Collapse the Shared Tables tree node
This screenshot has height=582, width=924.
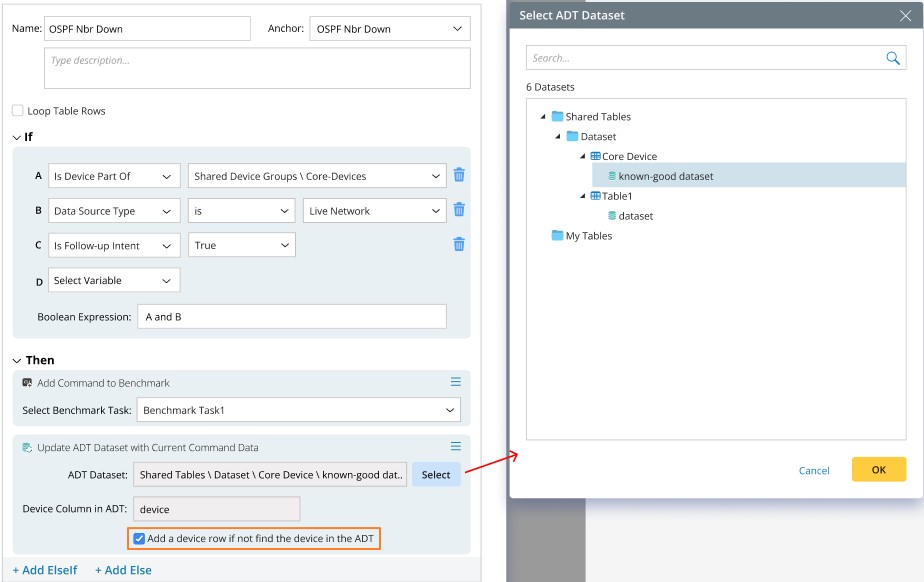pyautogui.click(x=543, y=117)
